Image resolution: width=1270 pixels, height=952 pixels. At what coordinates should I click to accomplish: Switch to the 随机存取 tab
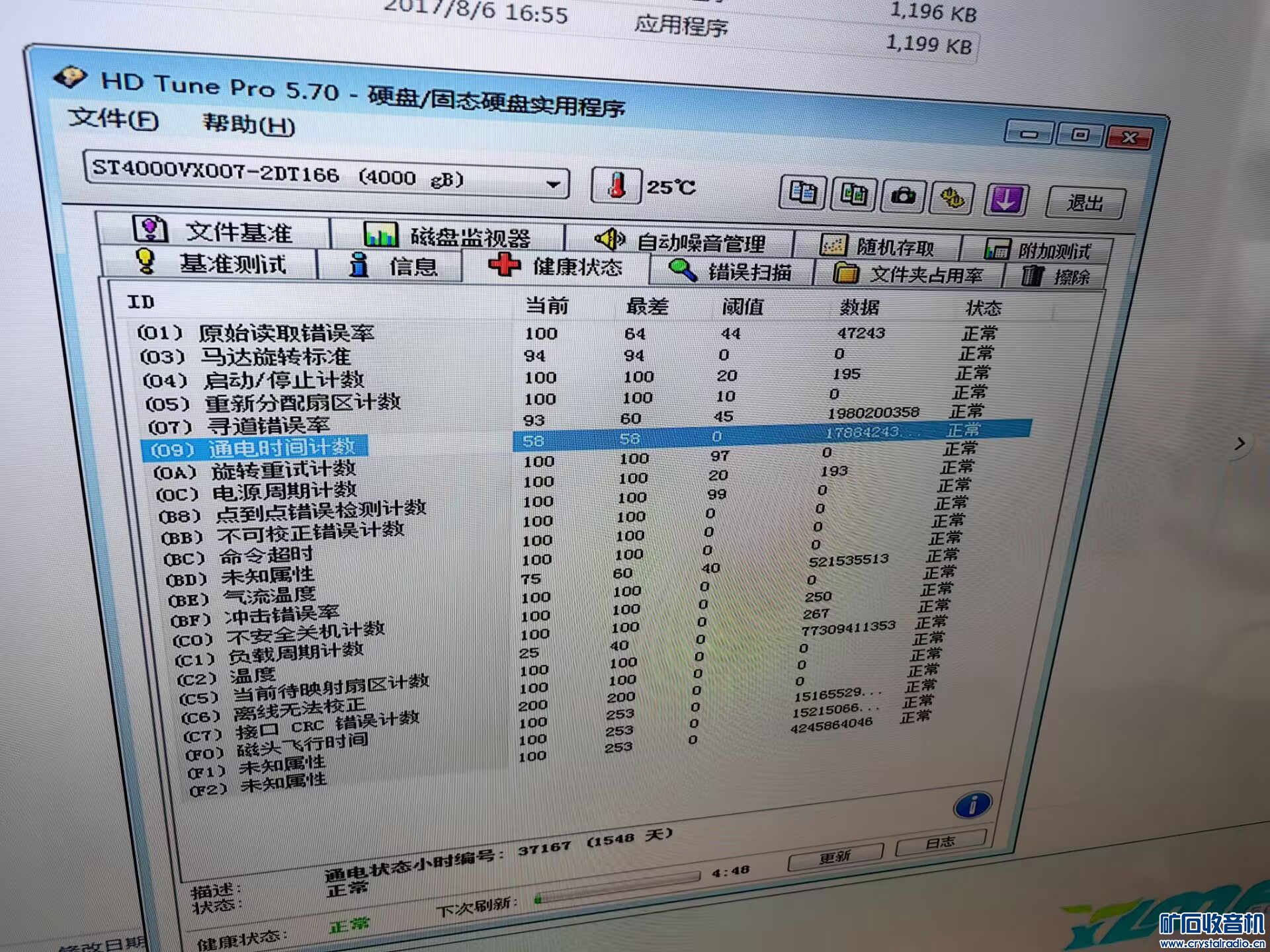(877, 246)
